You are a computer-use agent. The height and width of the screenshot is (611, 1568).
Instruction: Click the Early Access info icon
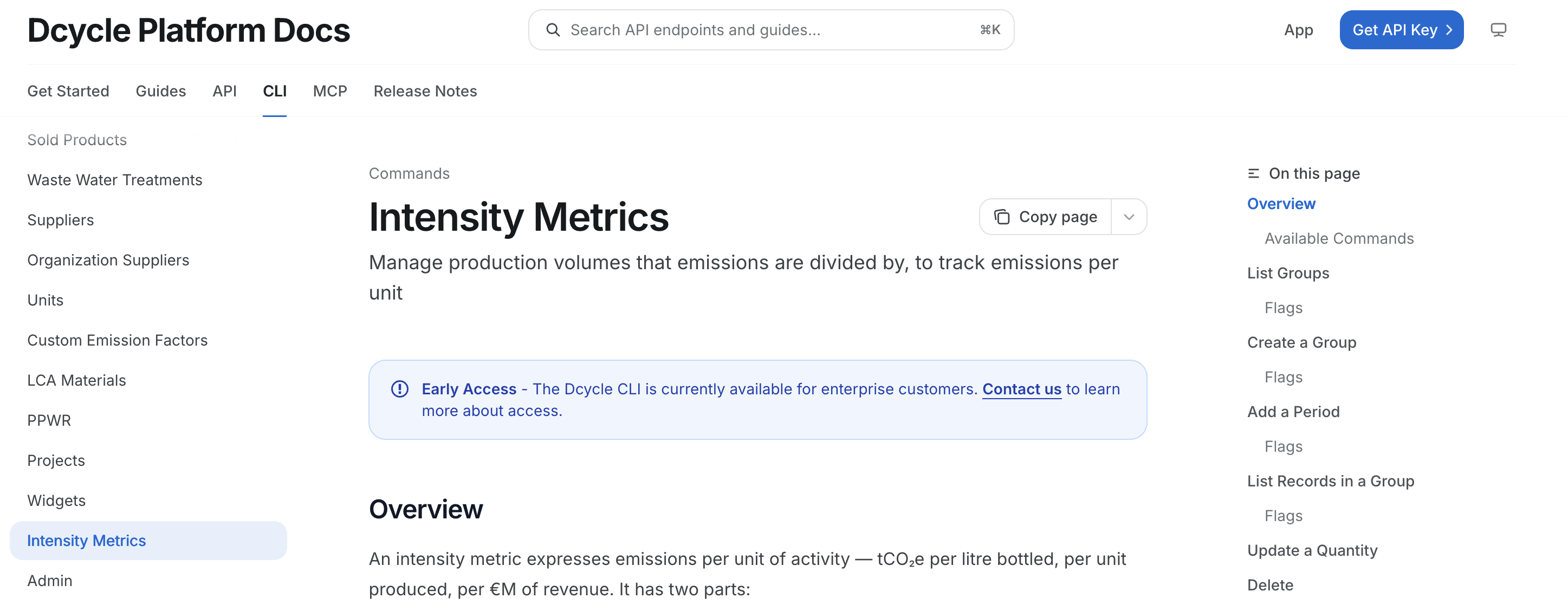coord(399,389)
